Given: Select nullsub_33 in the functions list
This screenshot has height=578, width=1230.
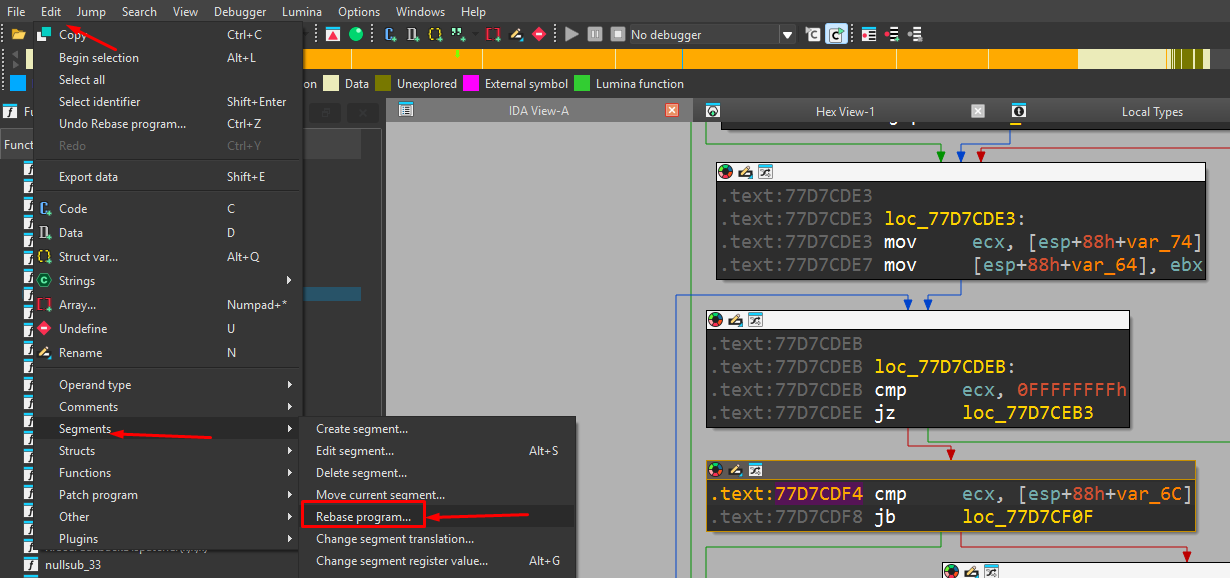Looking at the screenshot, I should coord(73,565).
